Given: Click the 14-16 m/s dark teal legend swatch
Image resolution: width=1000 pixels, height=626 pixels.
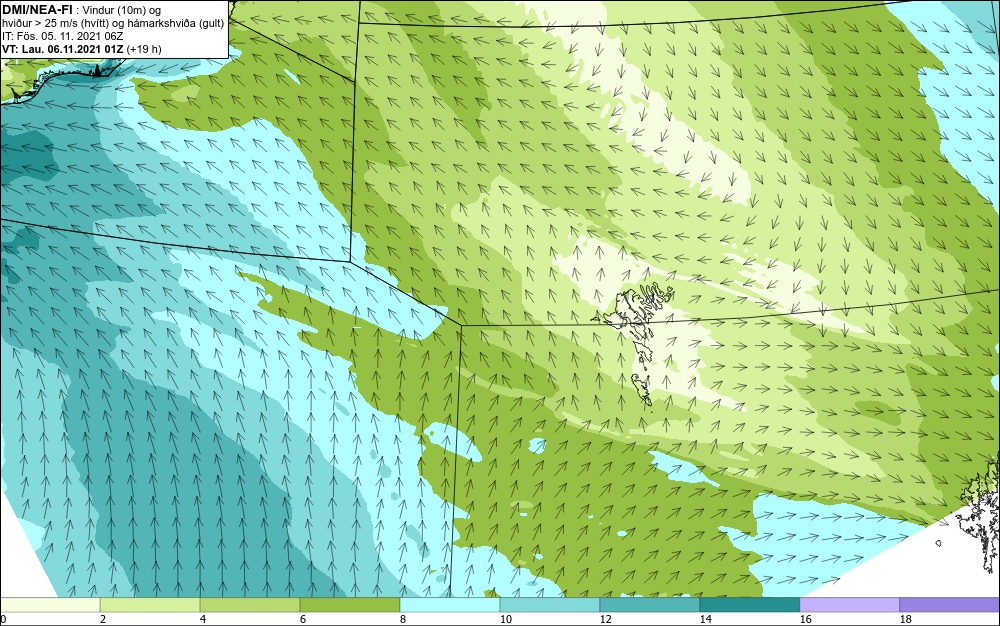Looking at the screenshot, I should [749, 604].
